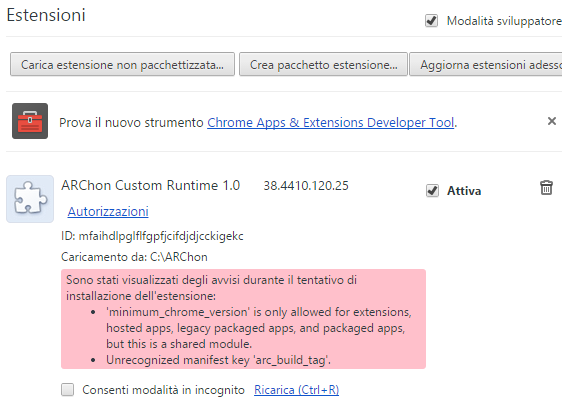Image resolution: width=567 pixels, height=401 pixels.
Task: Dismiss the Developer Tool promo banner
Action: tap(552, 121)
